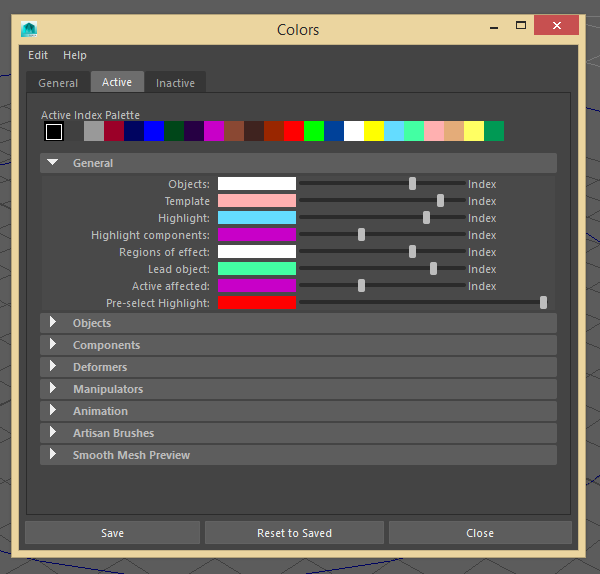Switch to the General tab
Viewport: 600px width, 574px height.
[58, 83]
